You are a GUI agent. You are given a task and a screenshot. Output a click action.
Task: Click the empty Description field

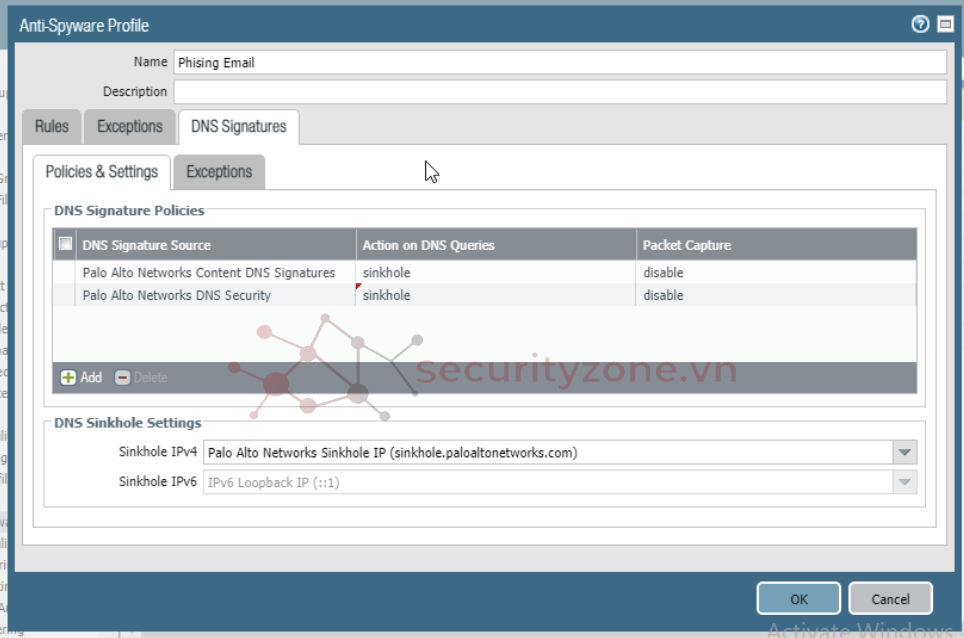click(559, 92)
